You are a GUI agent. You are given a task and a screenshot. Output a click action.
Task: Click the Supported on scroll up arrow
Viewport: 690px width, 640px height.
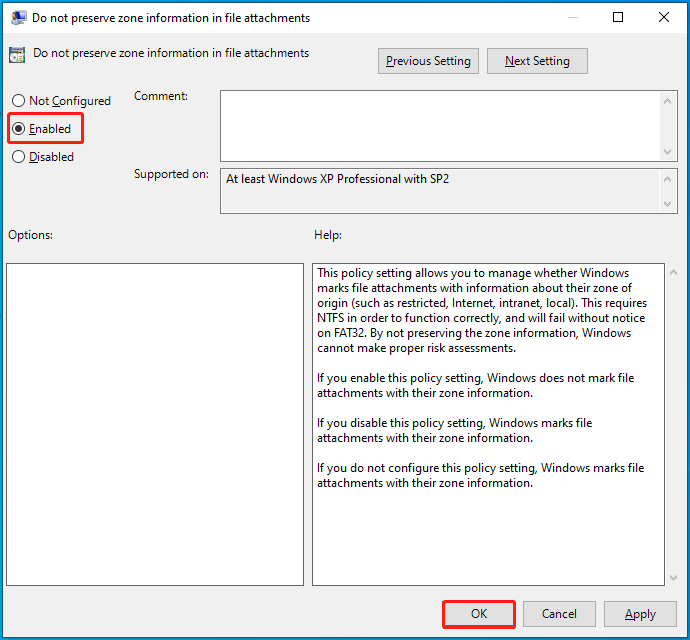pos(668,179)
